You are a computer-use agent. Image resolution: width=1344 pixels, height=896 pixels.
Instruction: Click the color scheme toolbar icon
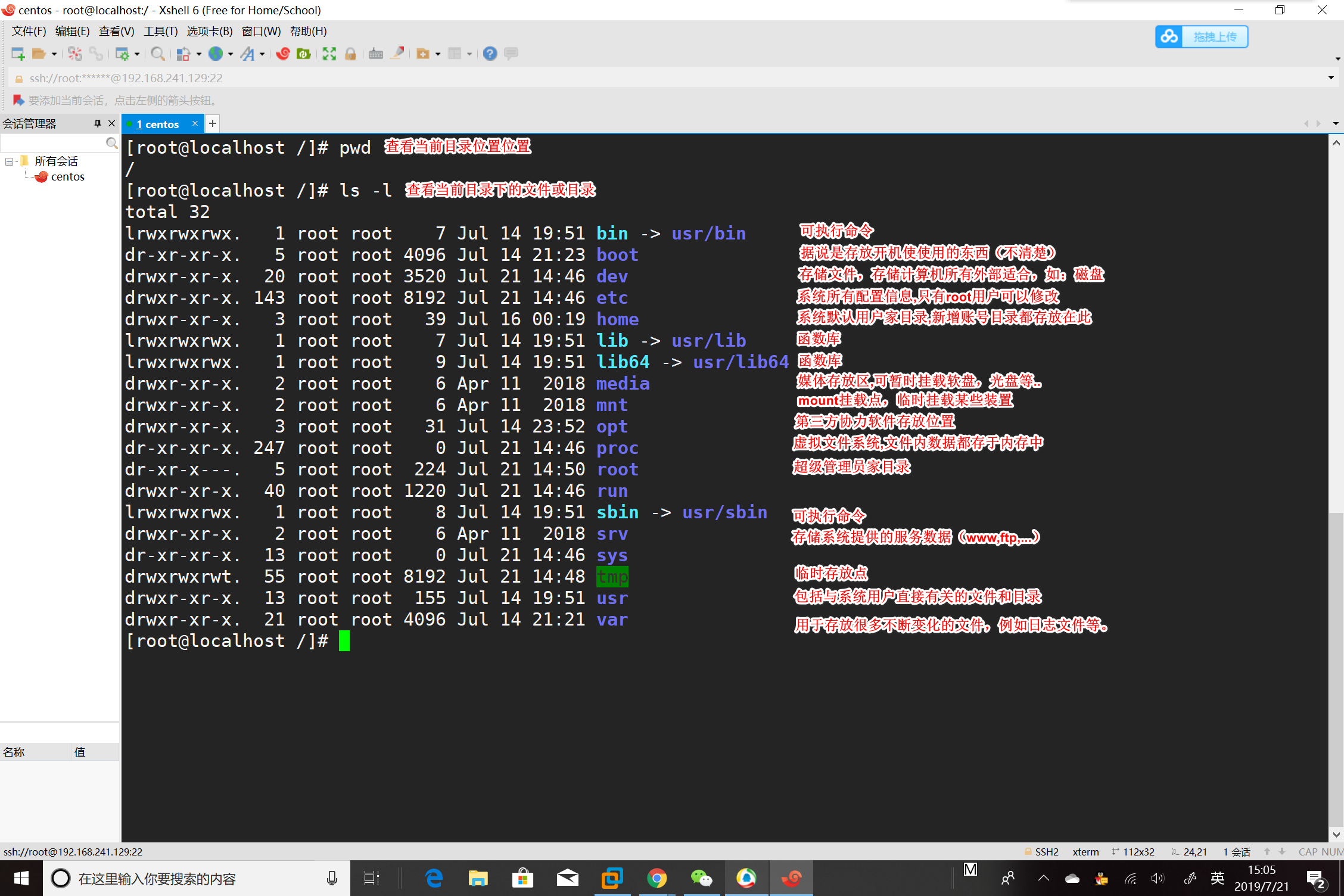click(x=183, y=54)
